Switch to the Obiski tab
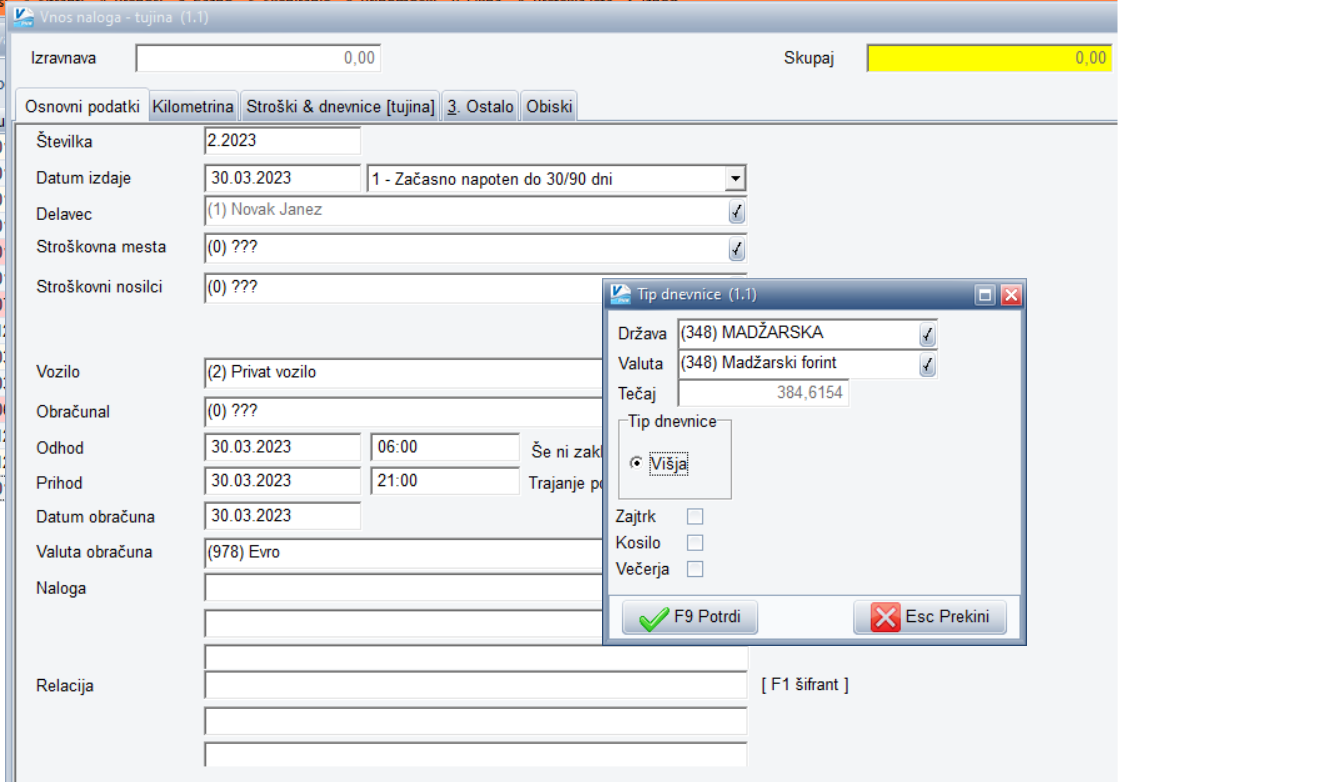 (549, 107)
